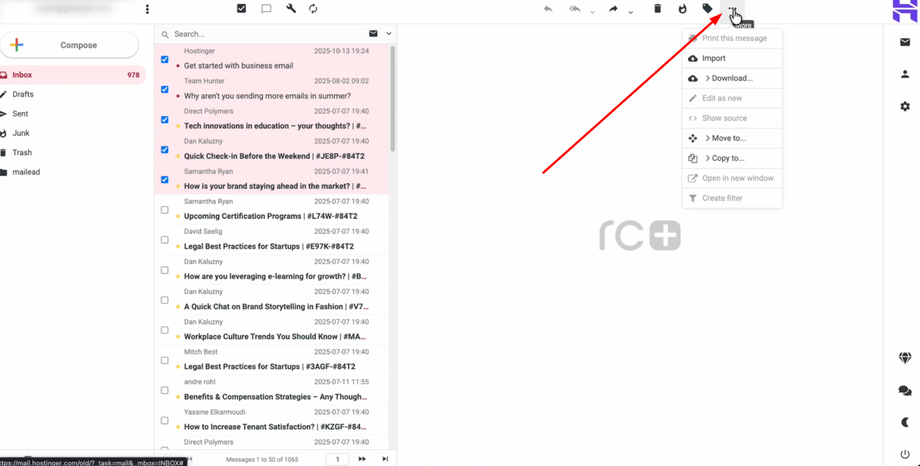
Task: Open the Trash folder
Action: [x=72, y=153]
